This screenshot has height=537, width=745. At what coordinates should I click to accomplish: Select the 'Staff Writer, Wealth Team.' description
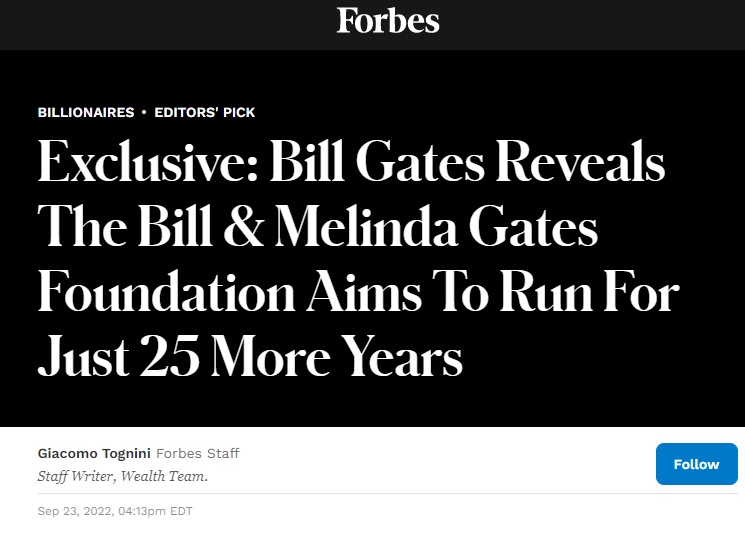coord(123,476)
